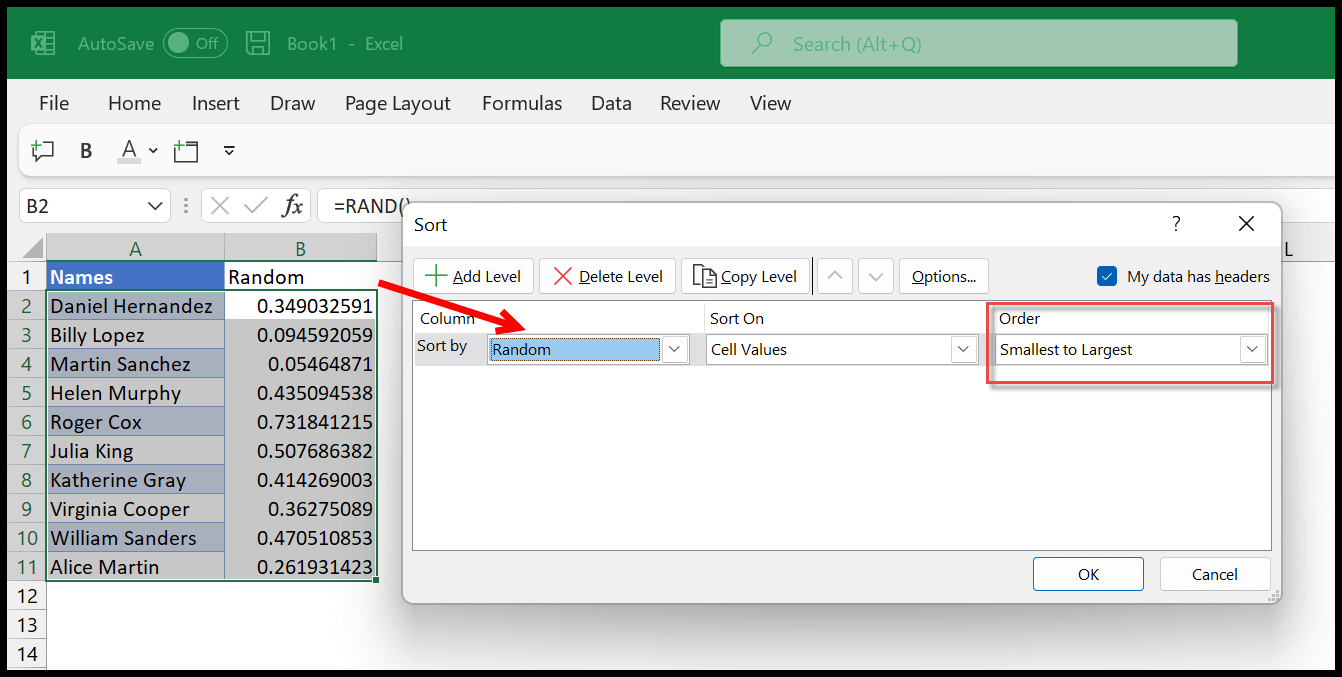Click the Select All corner triangle
The width and height of the screenshot is (1342, 677).
click(33, 248)
